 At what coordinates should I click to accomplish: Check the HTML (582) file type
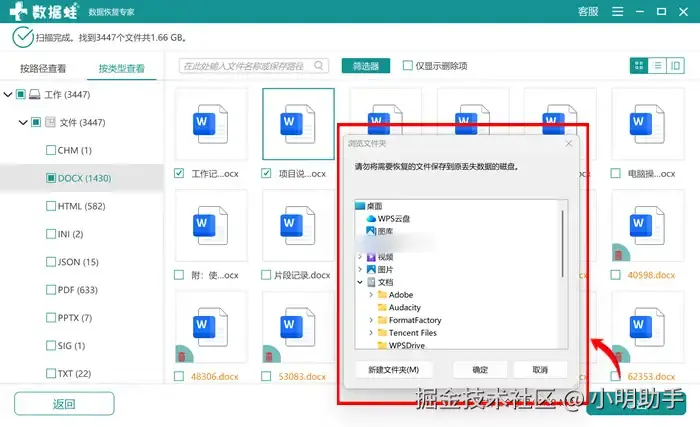pyautogui.click(x=51, y=206)
